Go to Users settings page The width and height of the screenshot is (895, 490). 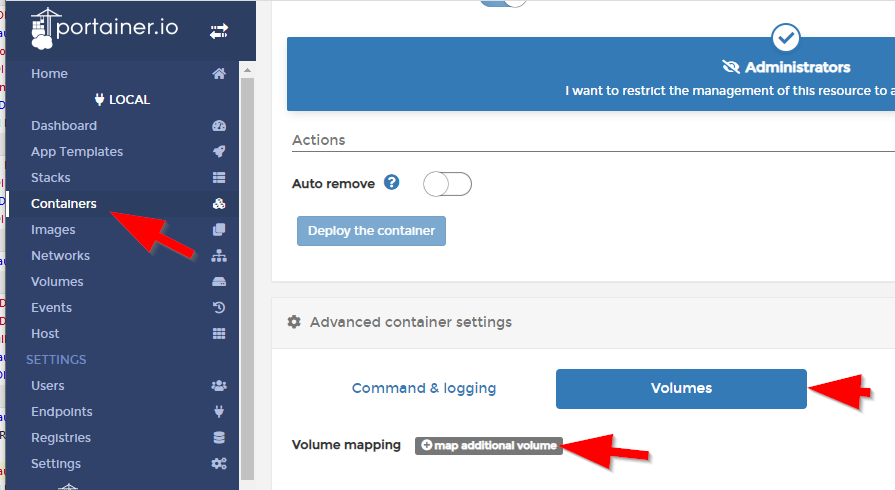click(x=48, y=386)
